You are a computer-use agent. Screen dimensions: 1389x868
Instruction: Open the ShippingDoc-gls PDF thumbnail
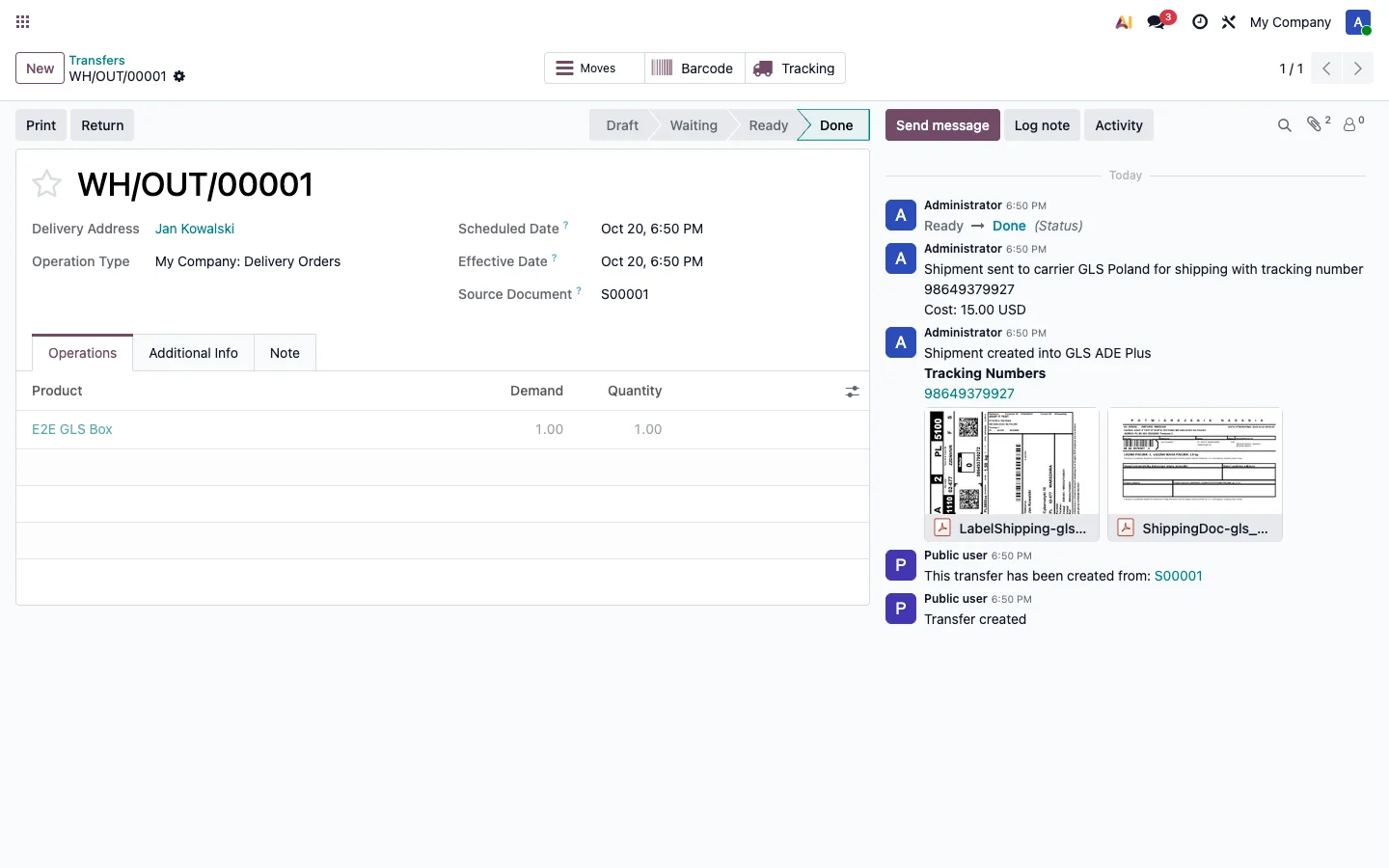coord(1195,475)
